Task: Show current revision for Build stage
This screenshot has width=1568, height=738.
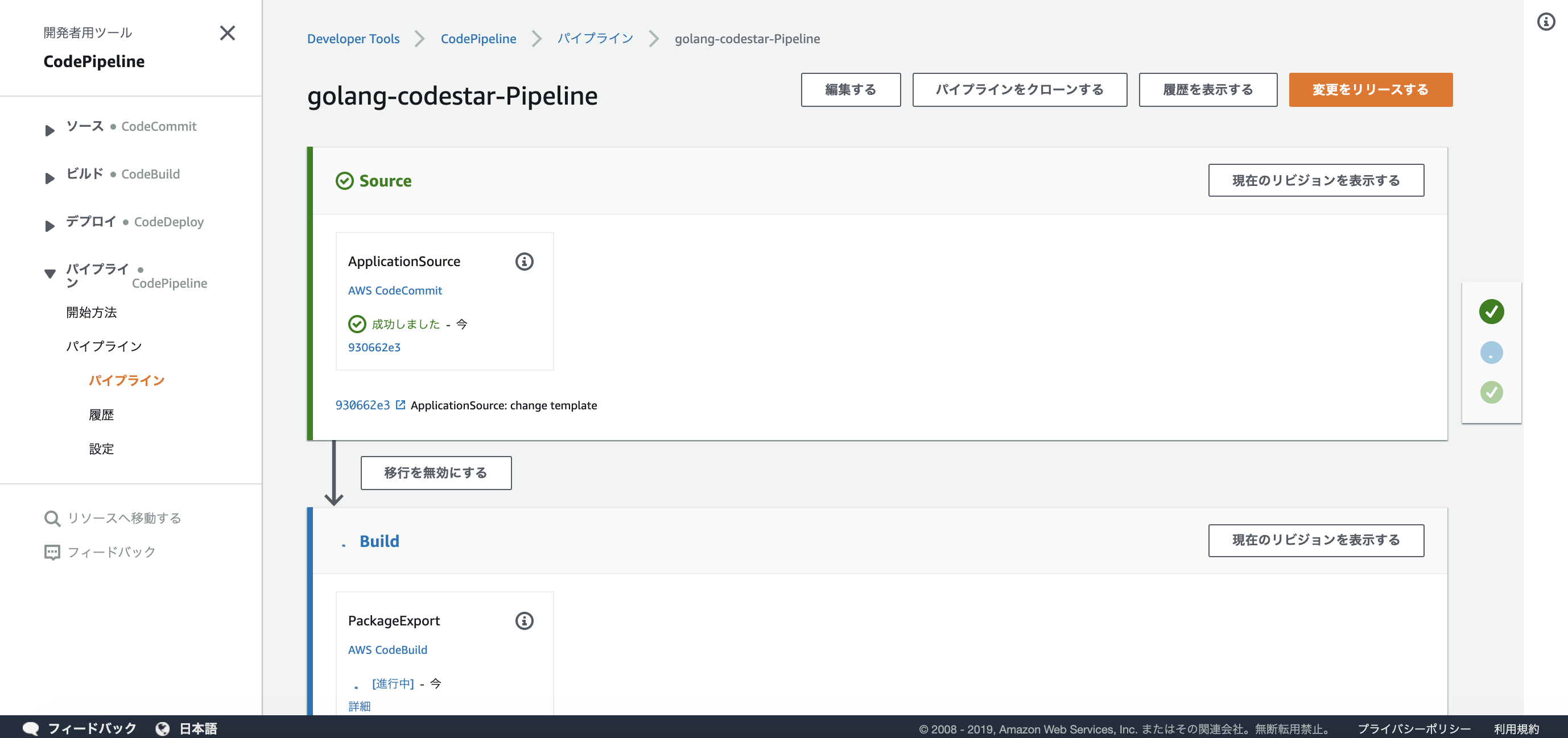Action: click(1315, 540)
